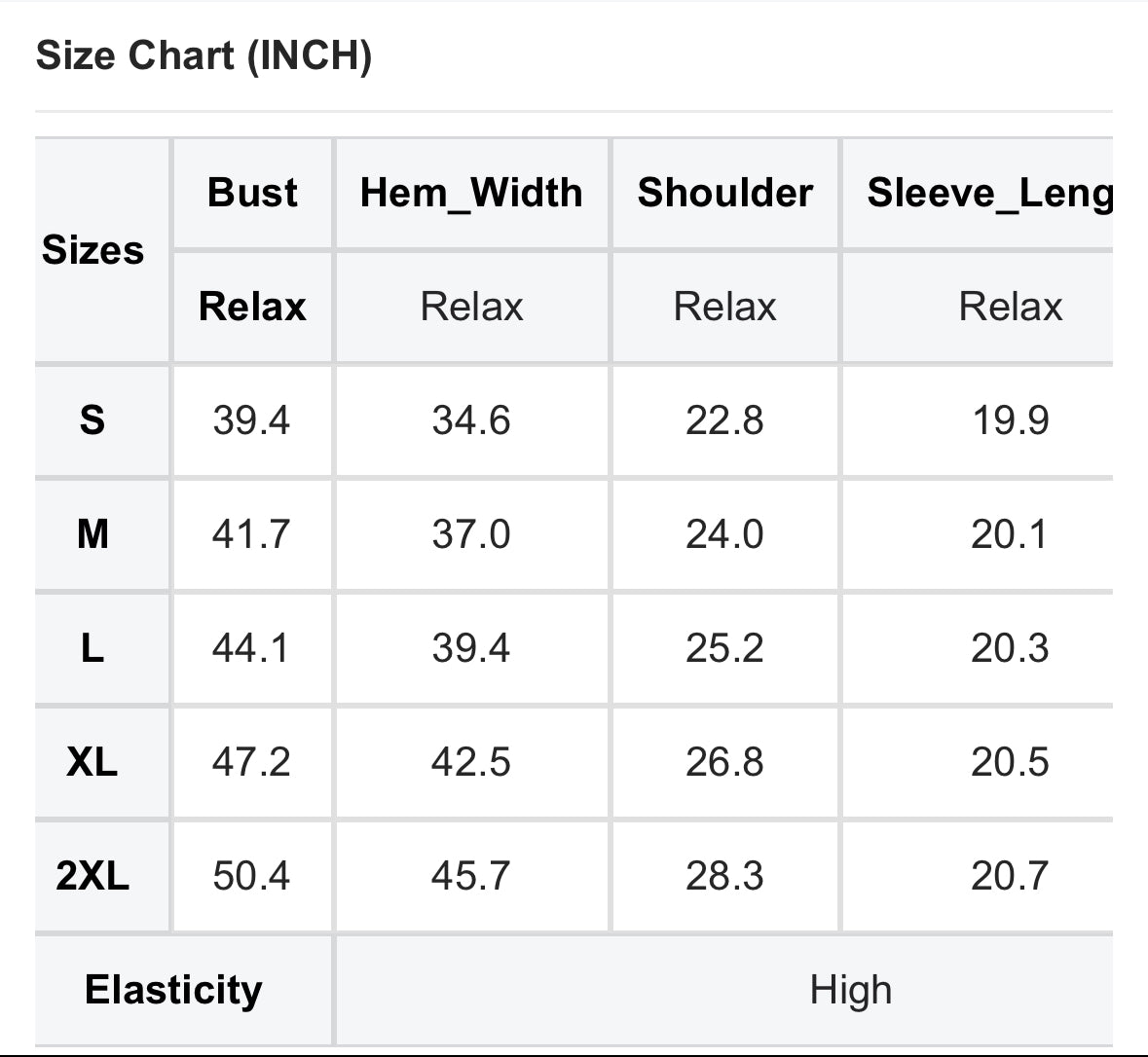
Task: Select sleeve length value 20.5
Action: coord(1010,761)
